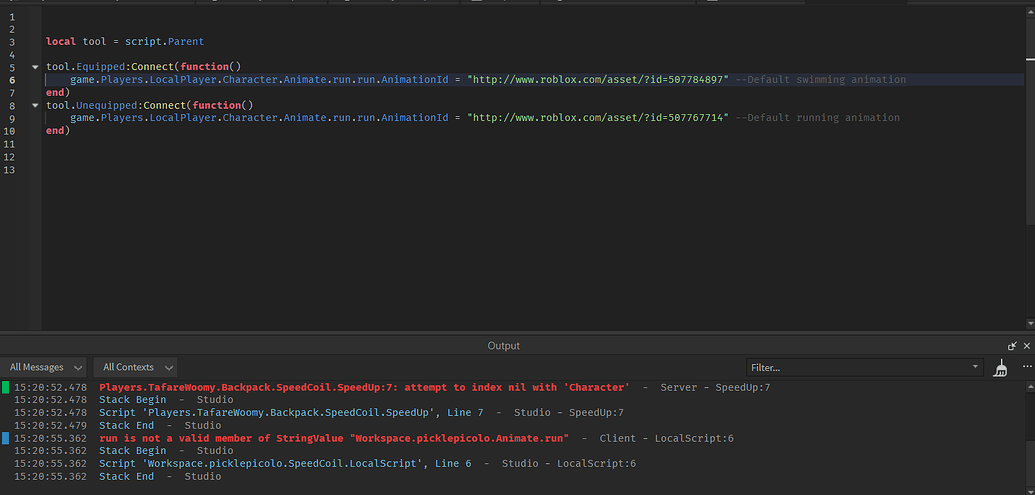The height and width of the screenshot is (495, 1035).
Task: Click the Output list scroll-up arrow
Action: pyautogui.click(x=1030, y=385)
